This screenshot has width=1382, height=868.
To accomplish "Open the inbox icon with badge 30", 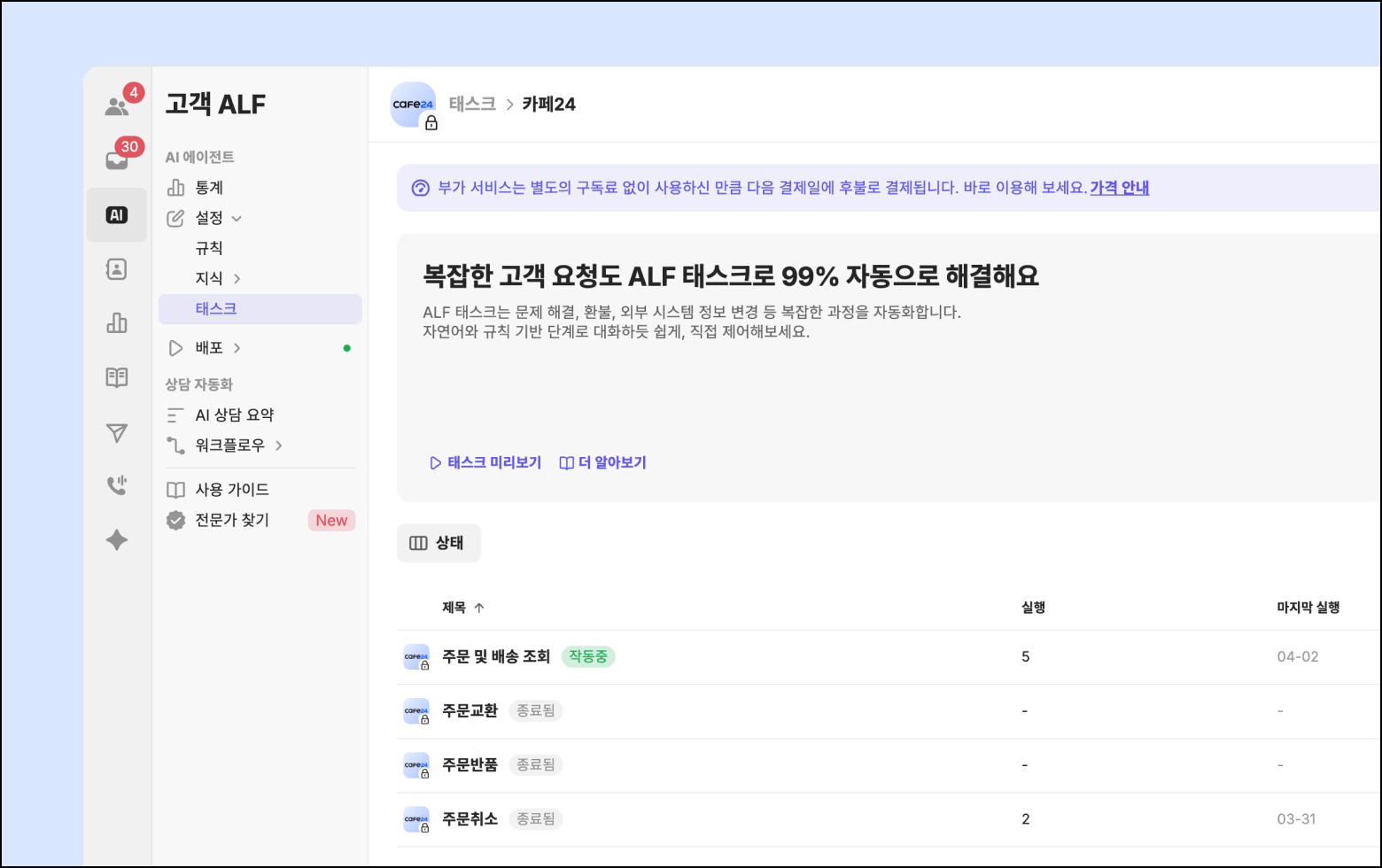I will coord(117,160).
